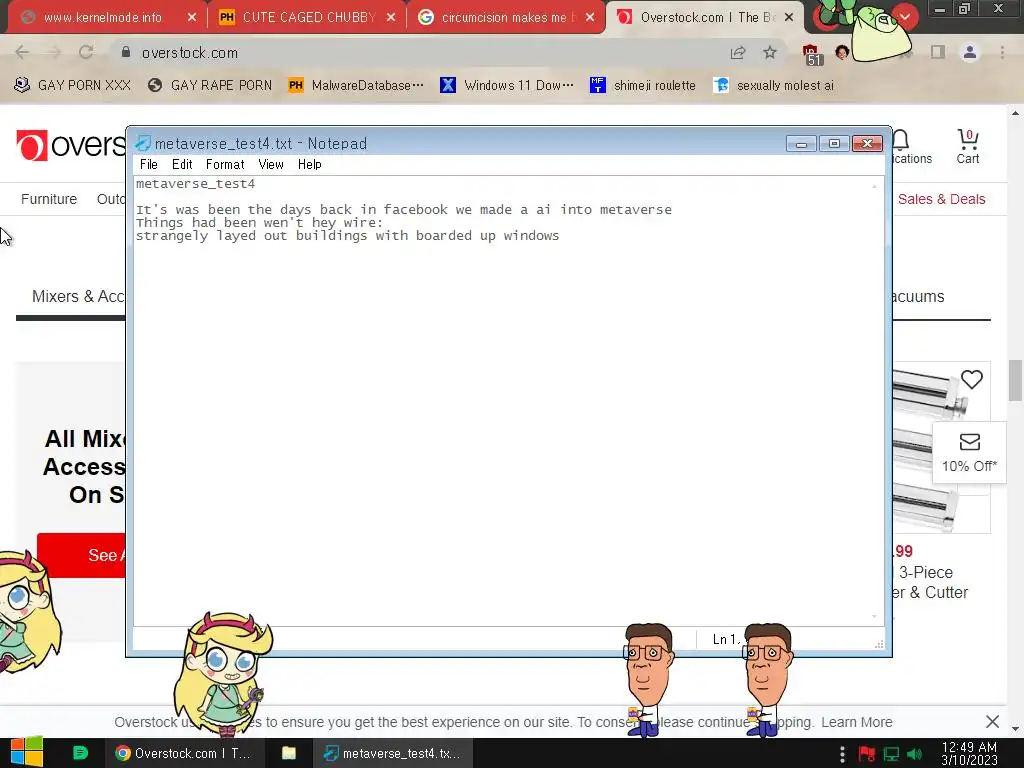Open volume control in tray
This screenshot has width=1024, height=768.
coord(915,754)
